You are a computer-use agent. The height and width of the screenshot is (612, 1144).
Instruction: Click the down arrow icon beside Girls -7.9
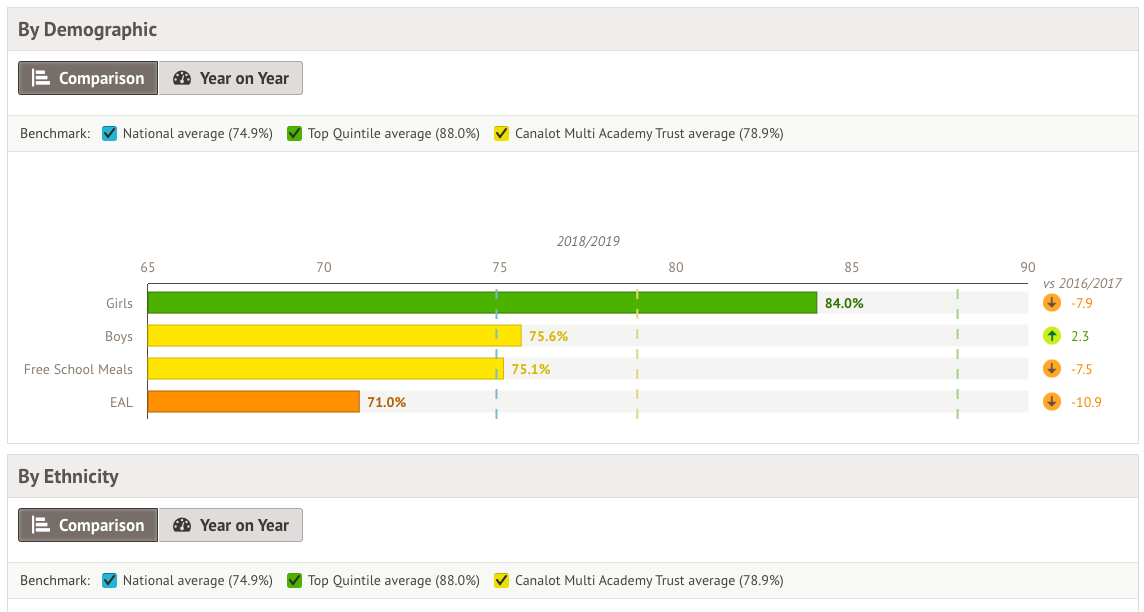click(x=1051, y=303)
